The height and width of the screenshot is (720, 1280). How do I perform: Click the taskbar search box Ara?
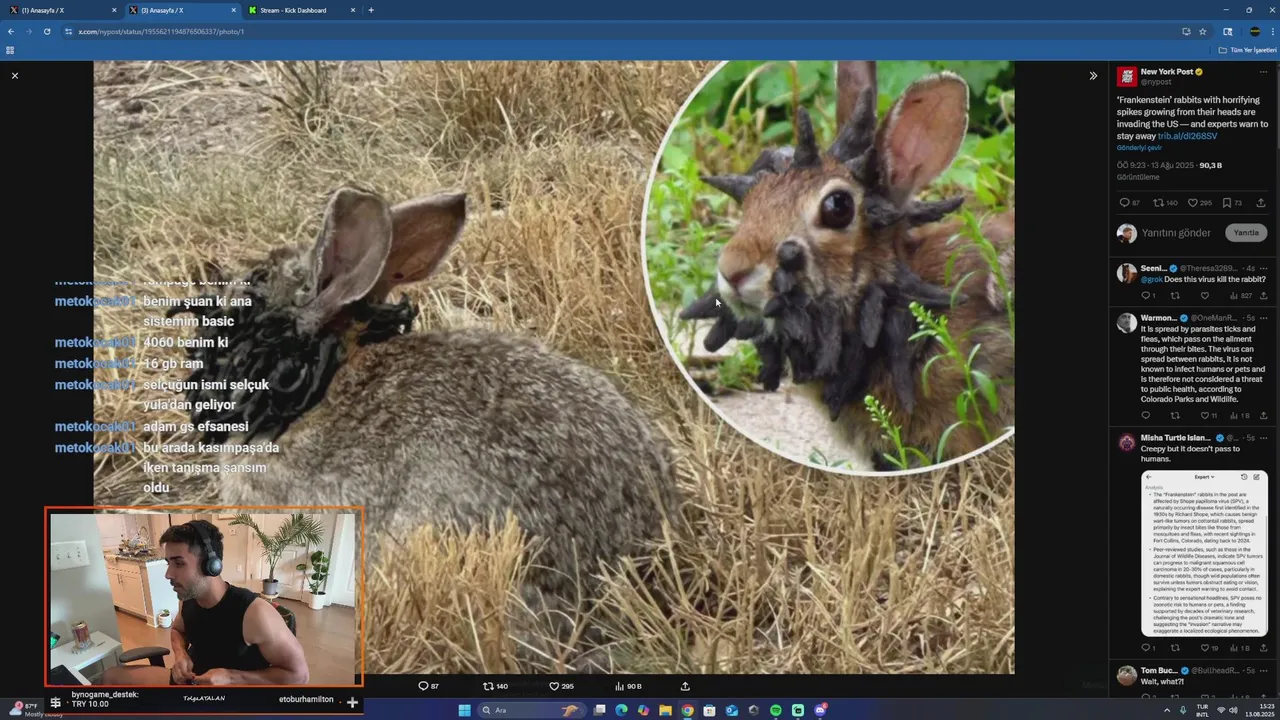coord(531,710)
